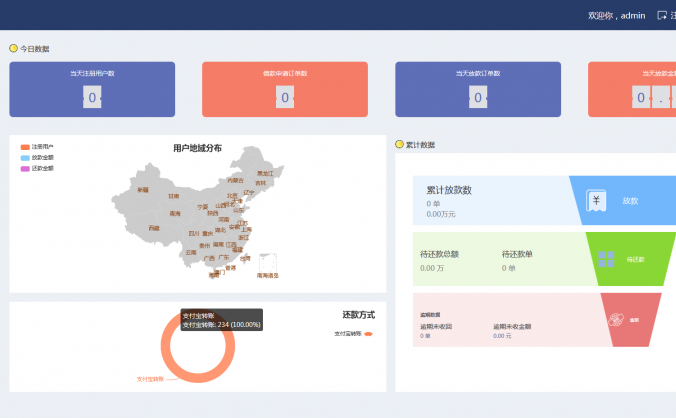
Task: Click the 累计放款数 heading
Action: [449, 190]
